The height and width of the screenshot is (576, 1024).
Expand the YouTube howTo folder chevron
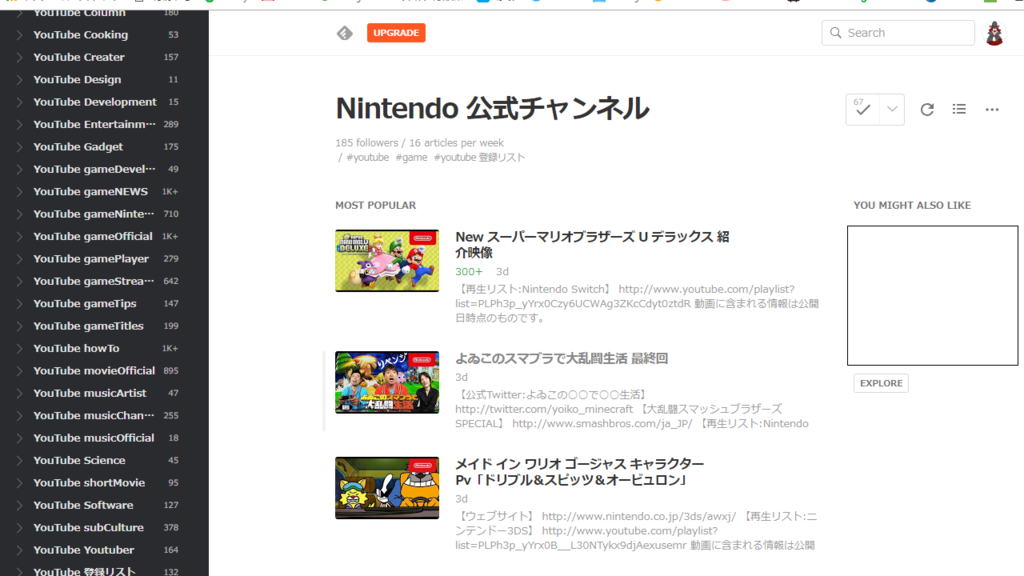coord(19,349)
